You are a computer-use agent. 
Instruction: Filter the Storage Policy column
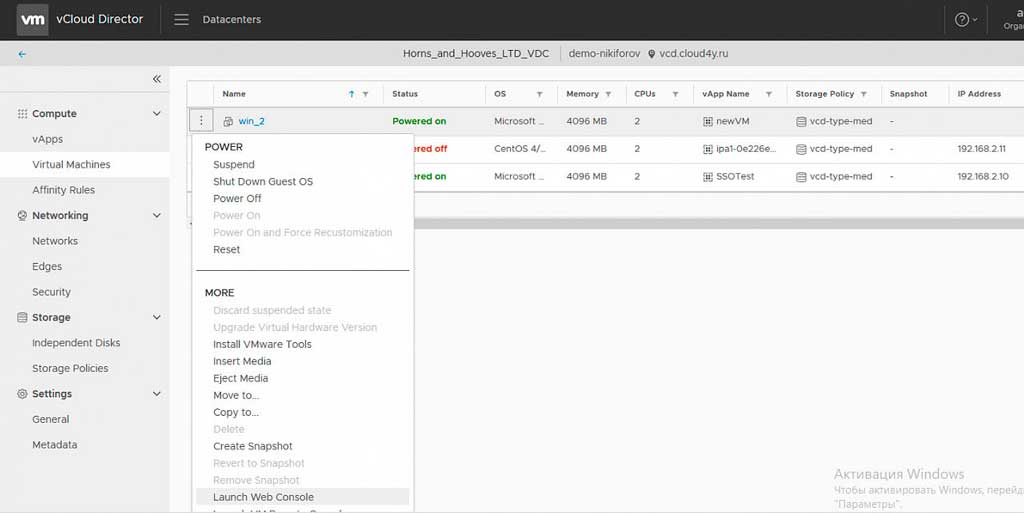point(863,94)
